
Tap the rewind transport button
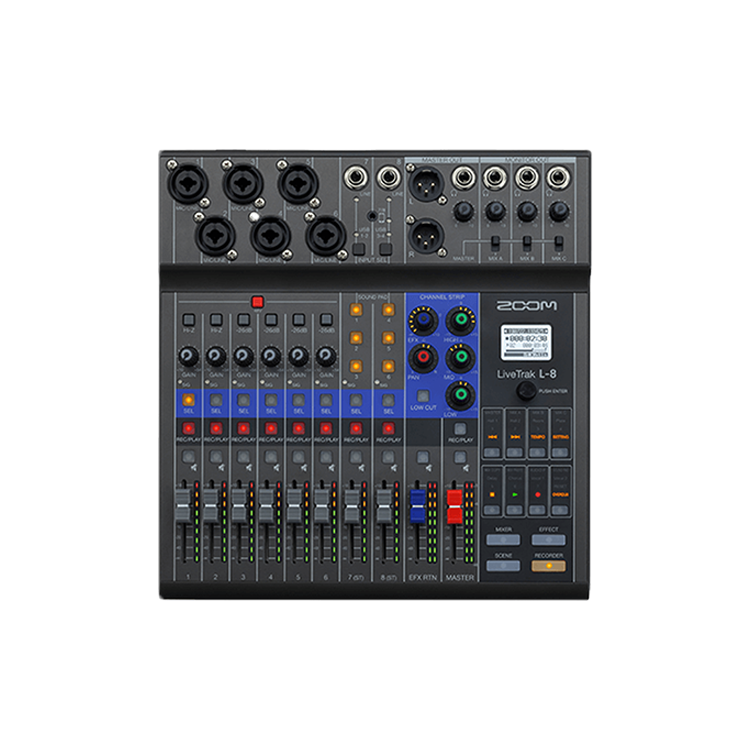(x=492, y=452)
